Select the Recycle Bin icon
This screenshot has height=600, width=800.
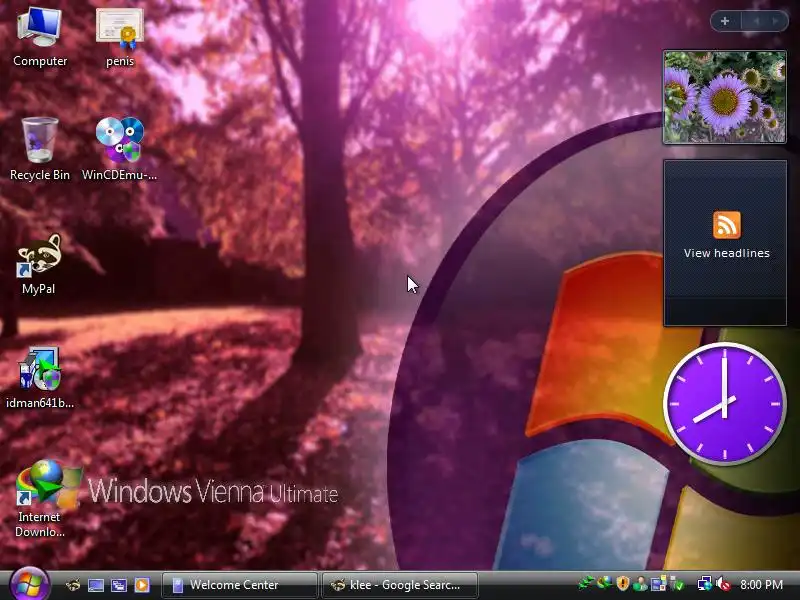click(40, 149)
